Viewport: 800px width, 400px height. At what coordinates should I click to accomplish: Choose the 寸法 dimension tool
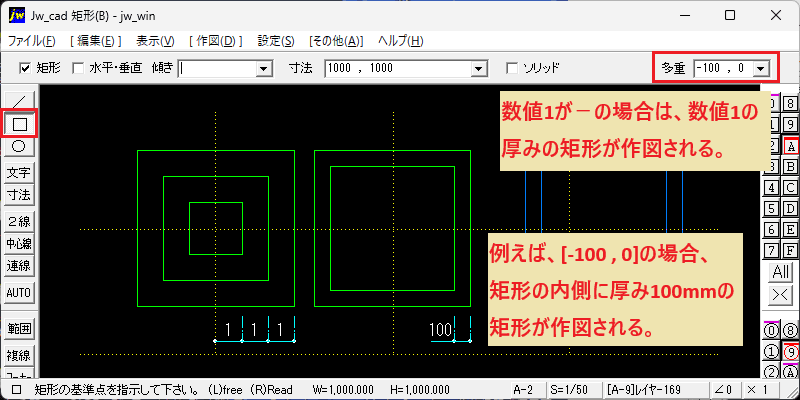(x=18, y=194)
